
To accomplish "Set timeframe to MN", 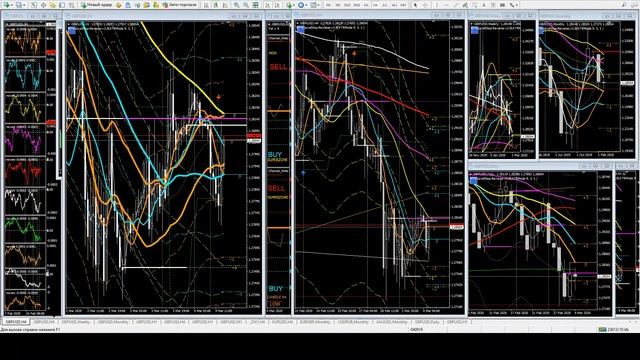I will (x=403, y=5).
